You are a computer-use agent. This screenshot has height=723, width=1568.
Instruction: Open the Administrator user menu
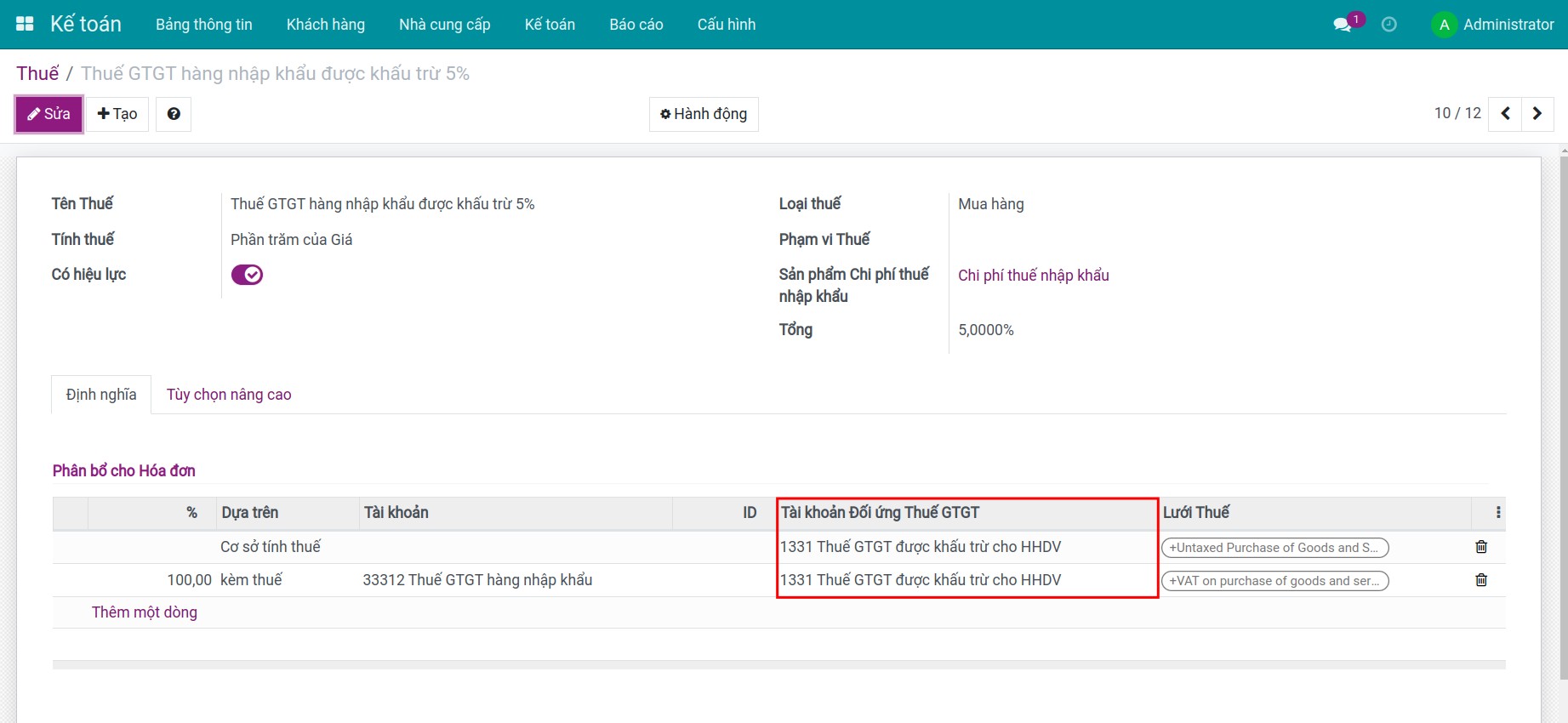tap(1493, 25)
